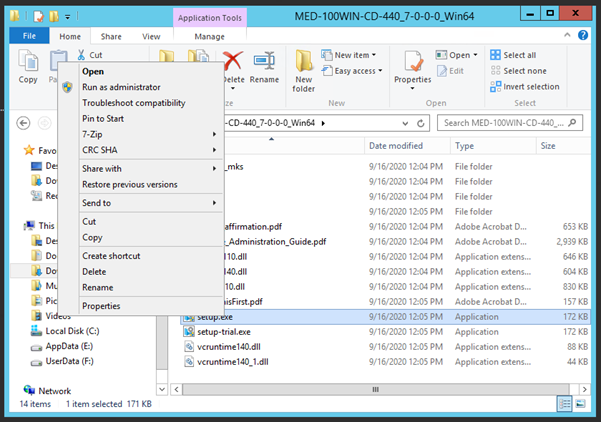The image size is (601, 422).
Task: Select the vcruntime140_1.dll file
Action: pyautogui.click(x=232, y=361)
